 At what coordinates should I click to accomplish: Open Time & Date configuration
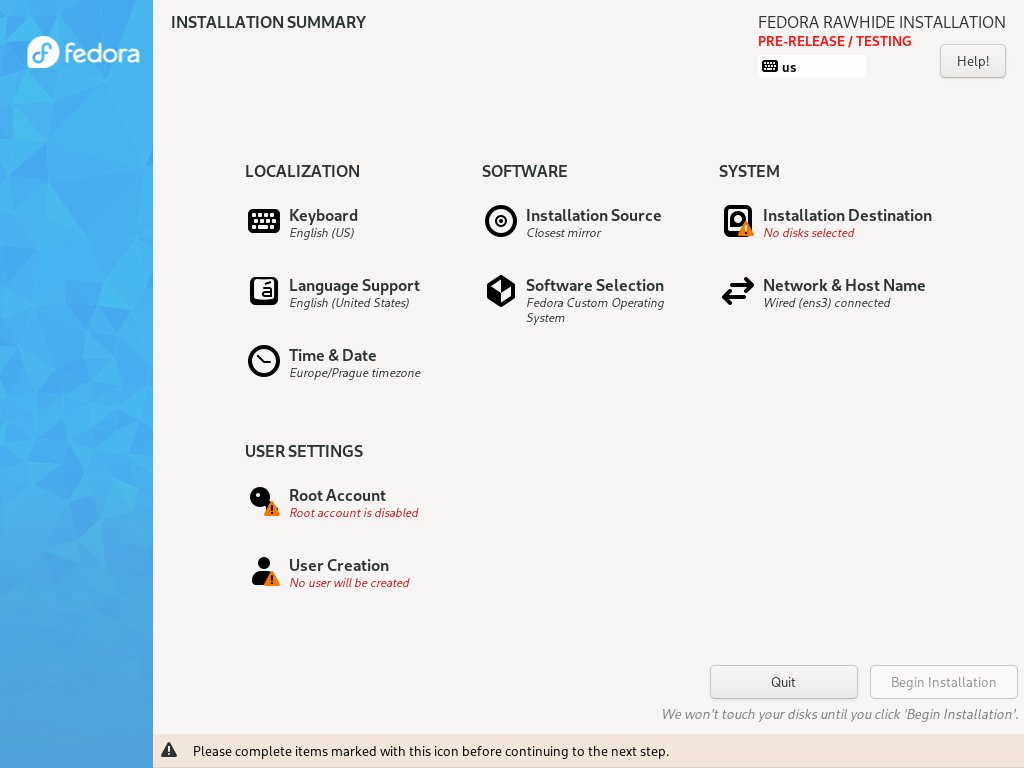point(332,355)
